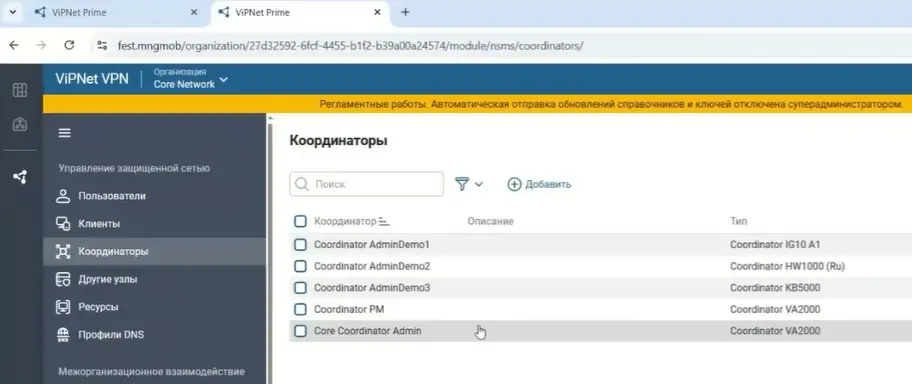Go forward with browser forward arrow
This screenshot has height=384, width=912.
pos(41,45)
